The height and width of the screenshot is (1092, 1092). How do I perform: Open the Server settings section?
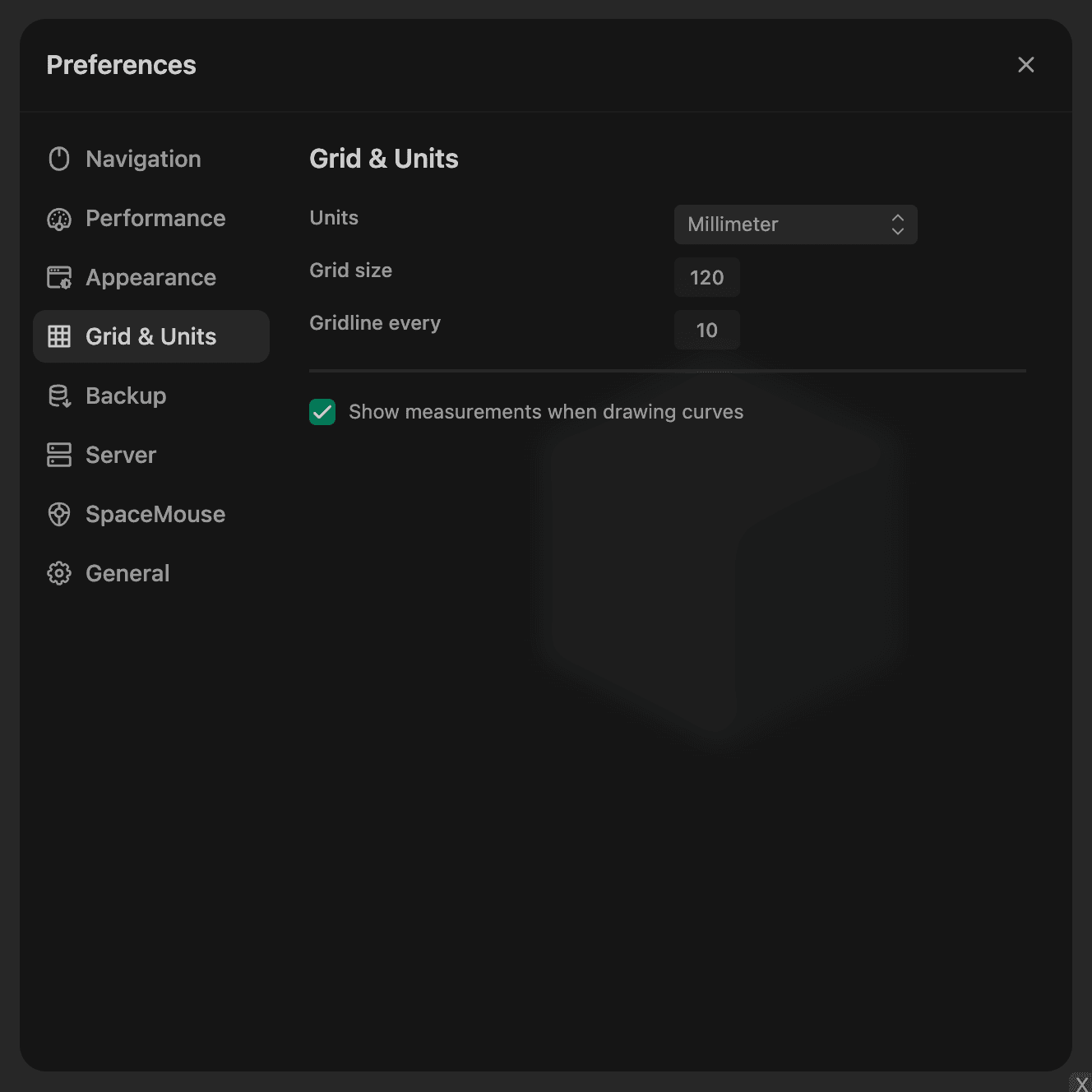121,455
